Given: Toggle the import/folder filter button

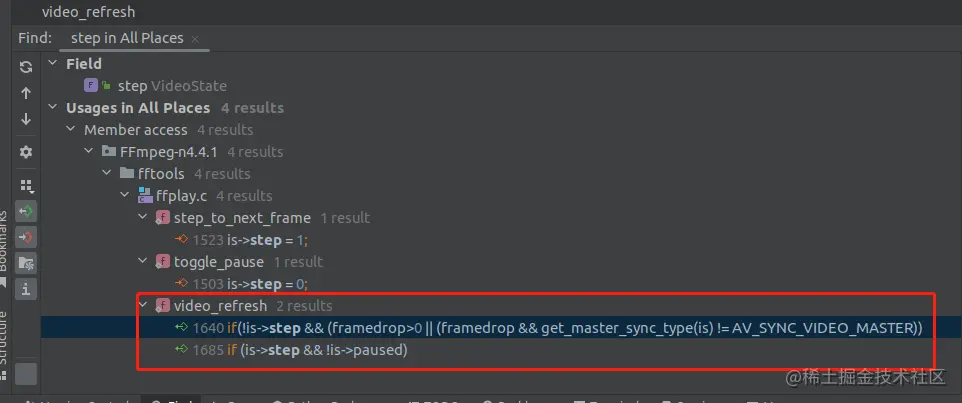Looking at the screenshot, I should pyautogui.click(x=26, y=263).
